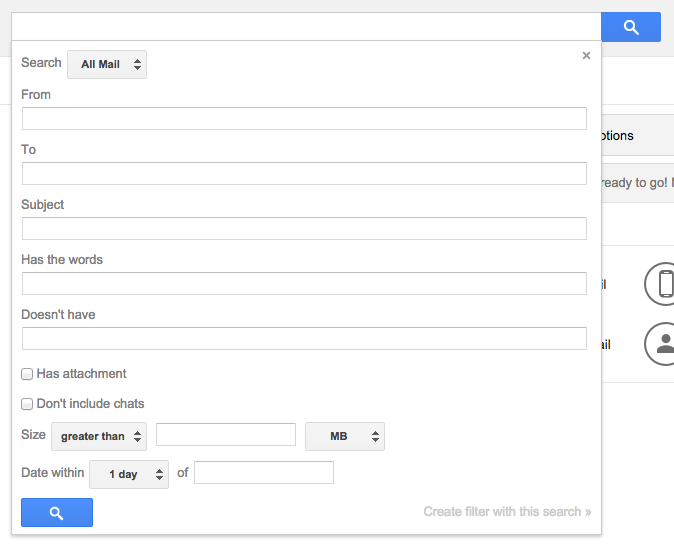Click the date input field after 'of'
Viewport: 674px width, 550px height.
264,472
